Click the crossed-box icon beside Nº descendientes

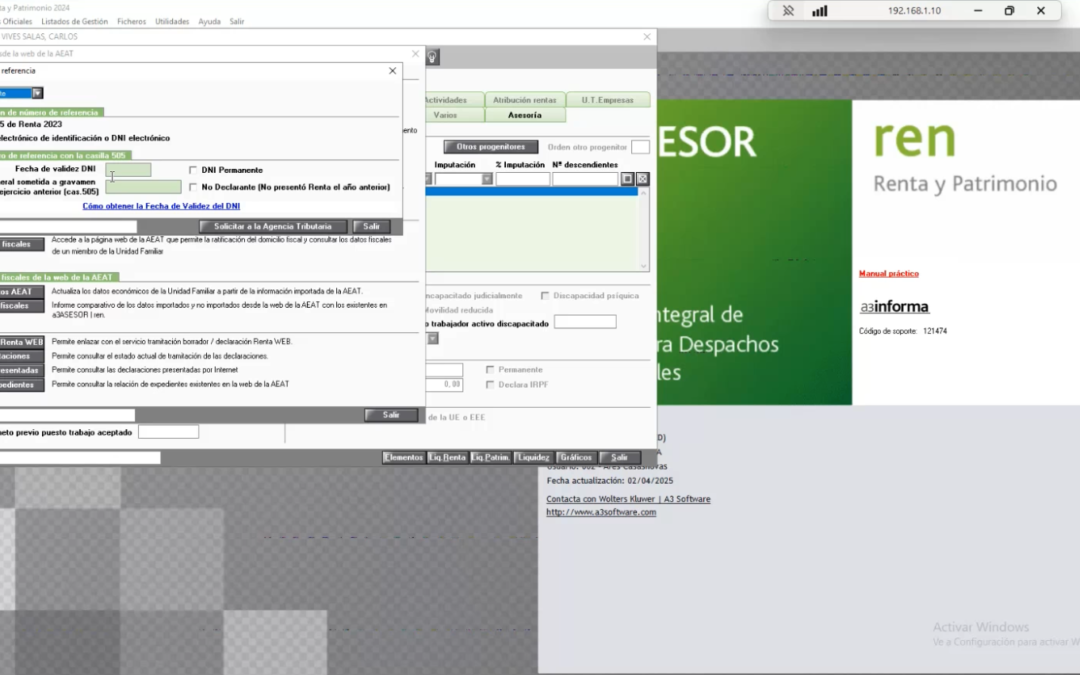[642, 179]
